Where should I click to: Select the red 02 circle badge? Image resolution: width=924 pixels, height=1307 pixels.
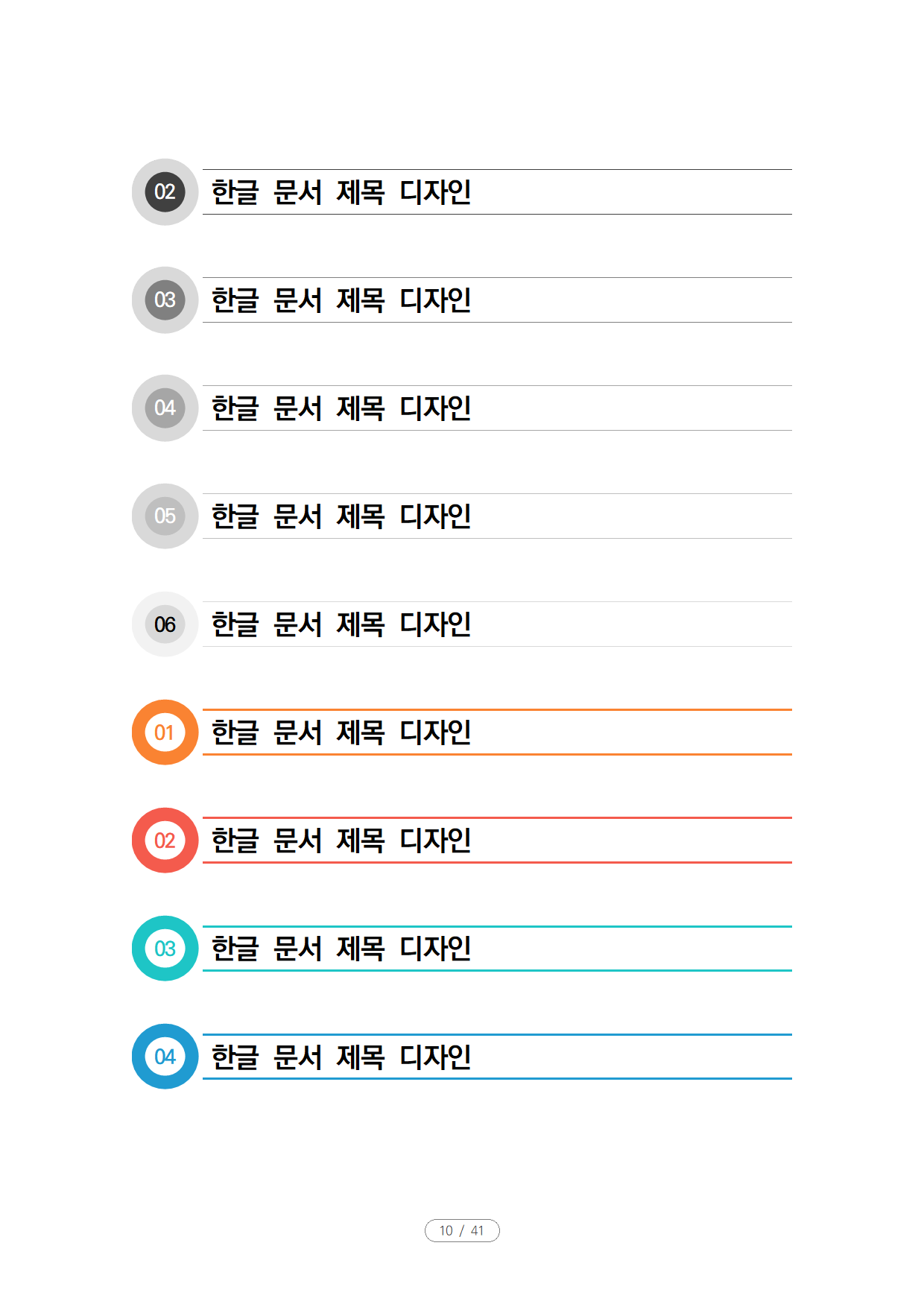pyautogui.click(x=165, y=840)
